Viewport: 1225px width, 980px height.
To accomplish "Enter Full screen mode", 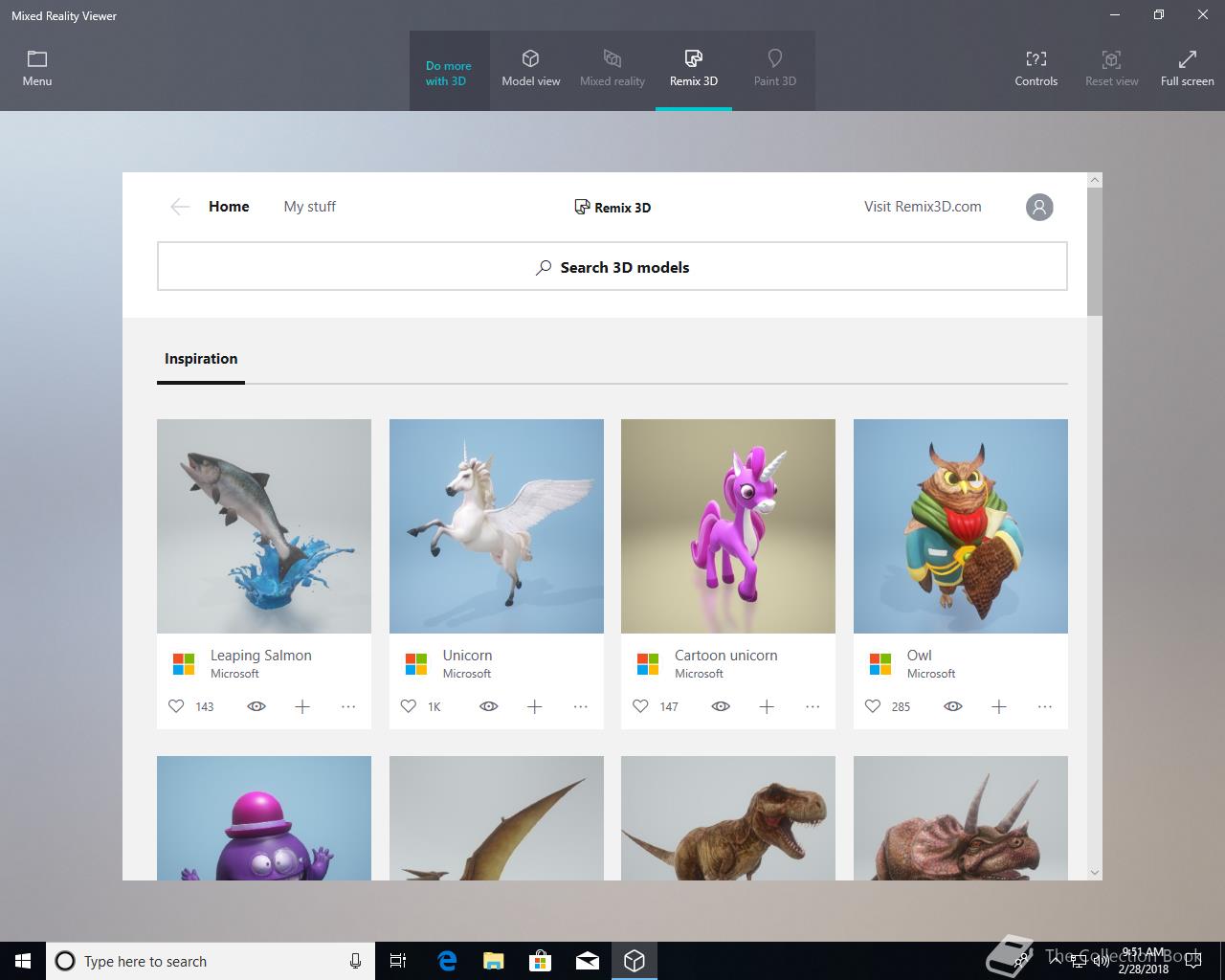I will pyautogui.click(x=1187, y=69).
